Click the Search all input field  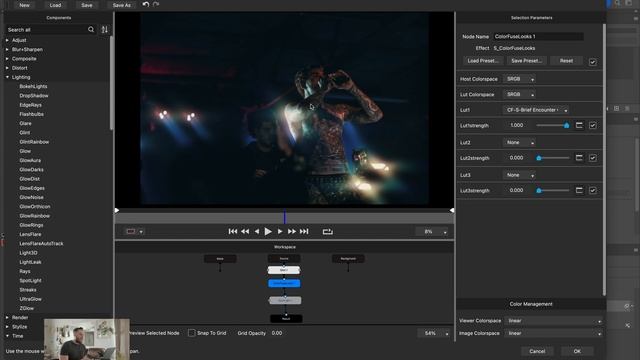[x=46, y=30]
